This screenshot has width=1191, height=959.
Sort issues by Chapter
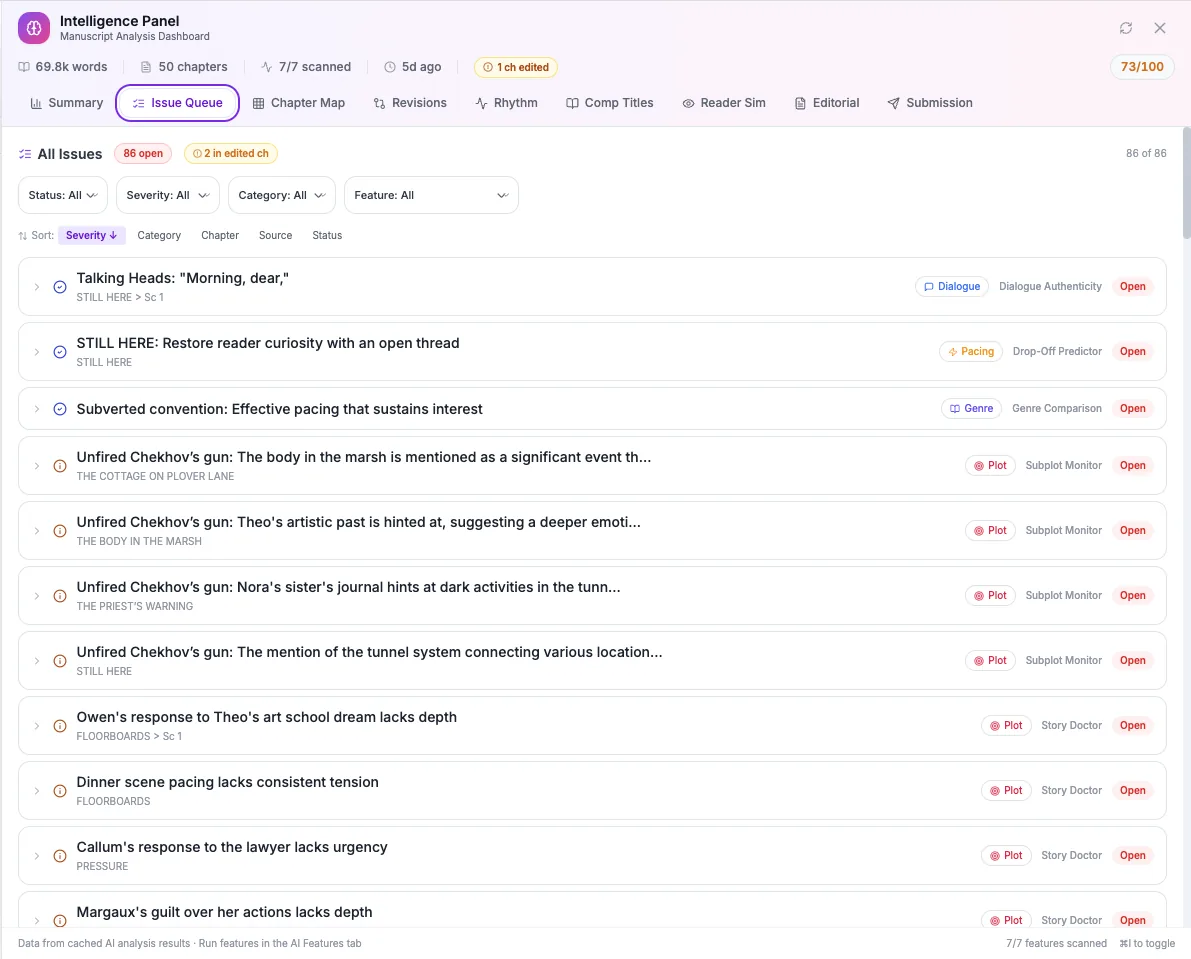220,235
